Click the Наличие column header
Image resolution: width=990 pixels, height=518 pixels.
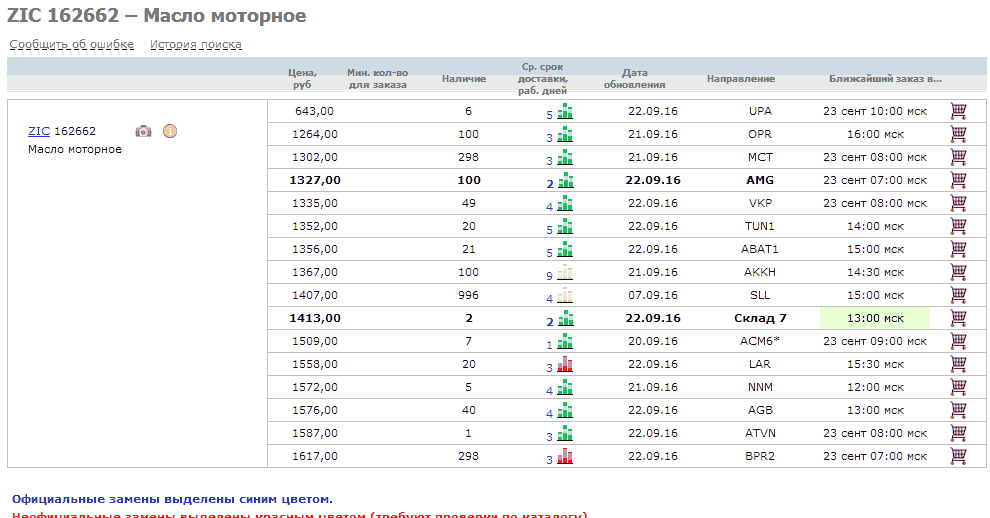pyautogui.click(x=464, y=79)
